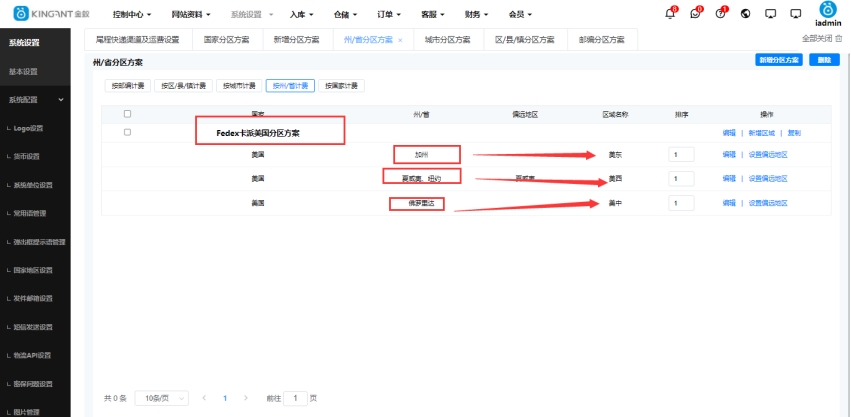The height and width of the screenshot is (417, 851).
Task: Click the globe language icon
Action: coord(746,14)
